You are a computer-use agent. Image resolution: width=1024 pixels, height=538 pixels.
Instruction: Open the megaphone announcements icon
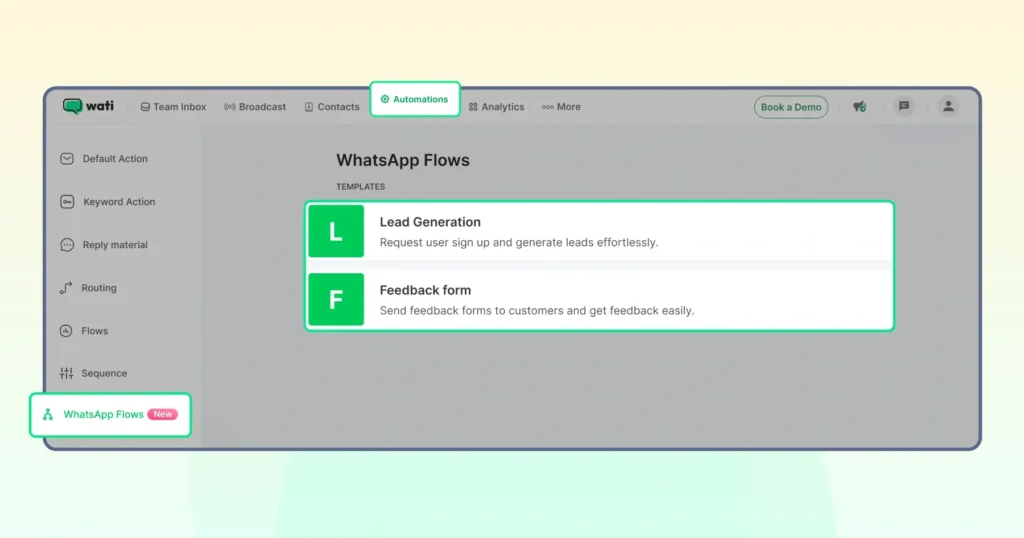(859, 106)
